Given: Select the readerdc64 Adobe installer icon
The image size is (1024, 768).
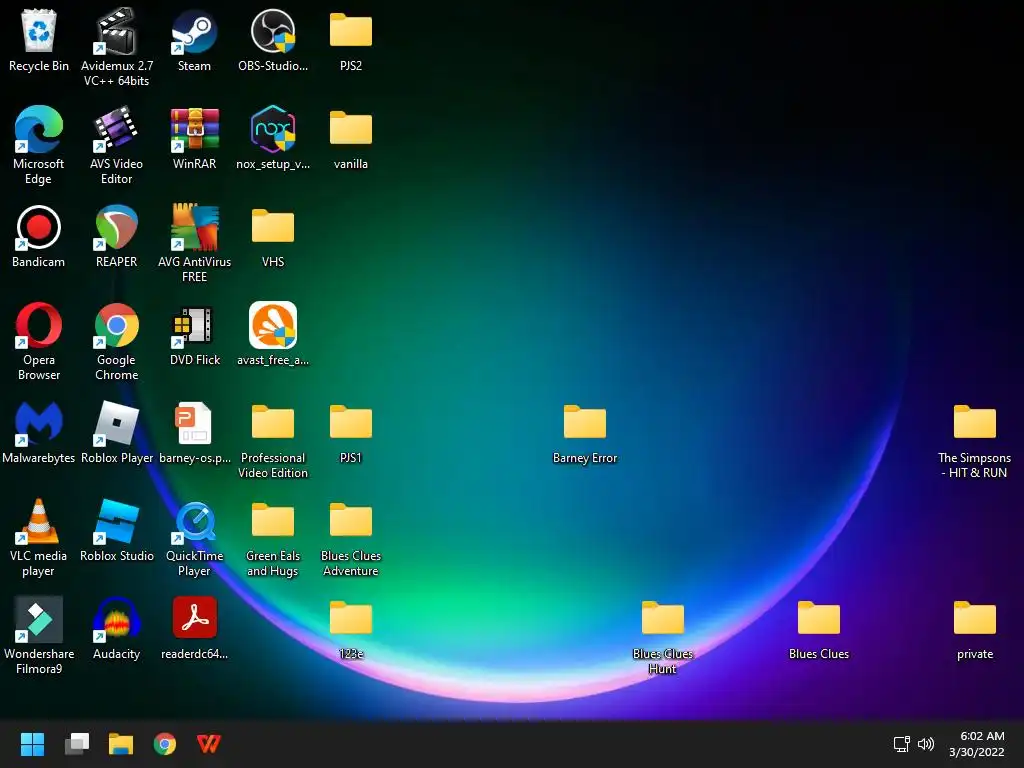Looking at the screenshot, I should pos(194,618).
